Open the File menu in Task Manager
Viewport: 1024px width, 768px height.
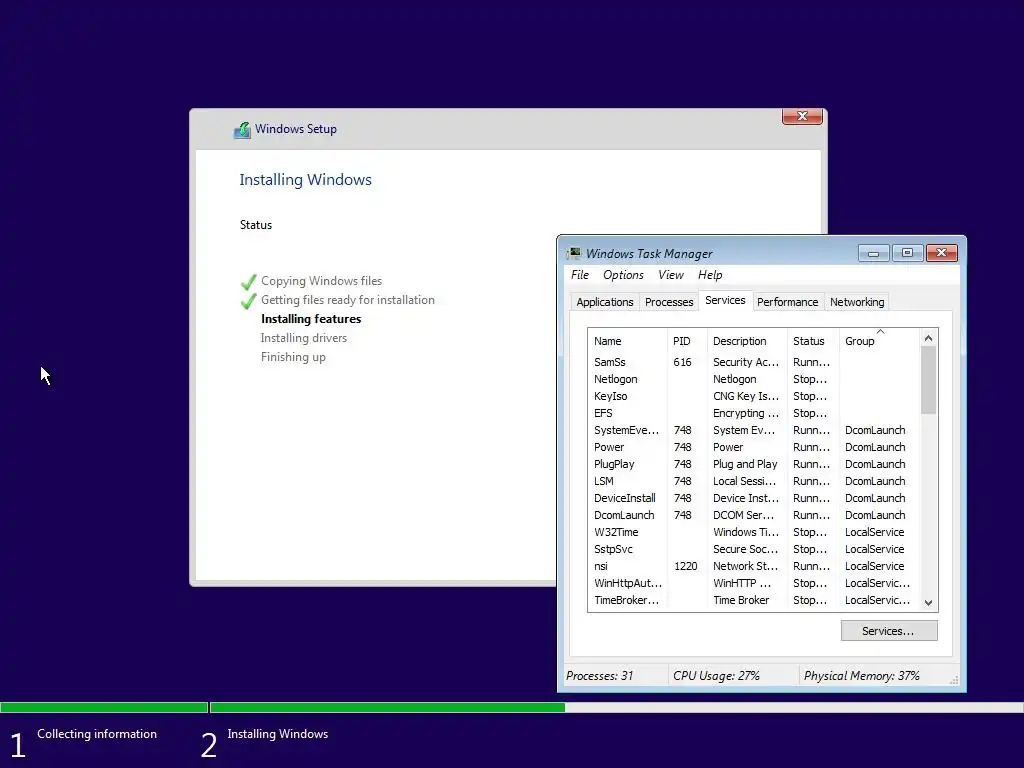[x=580, y=275]
